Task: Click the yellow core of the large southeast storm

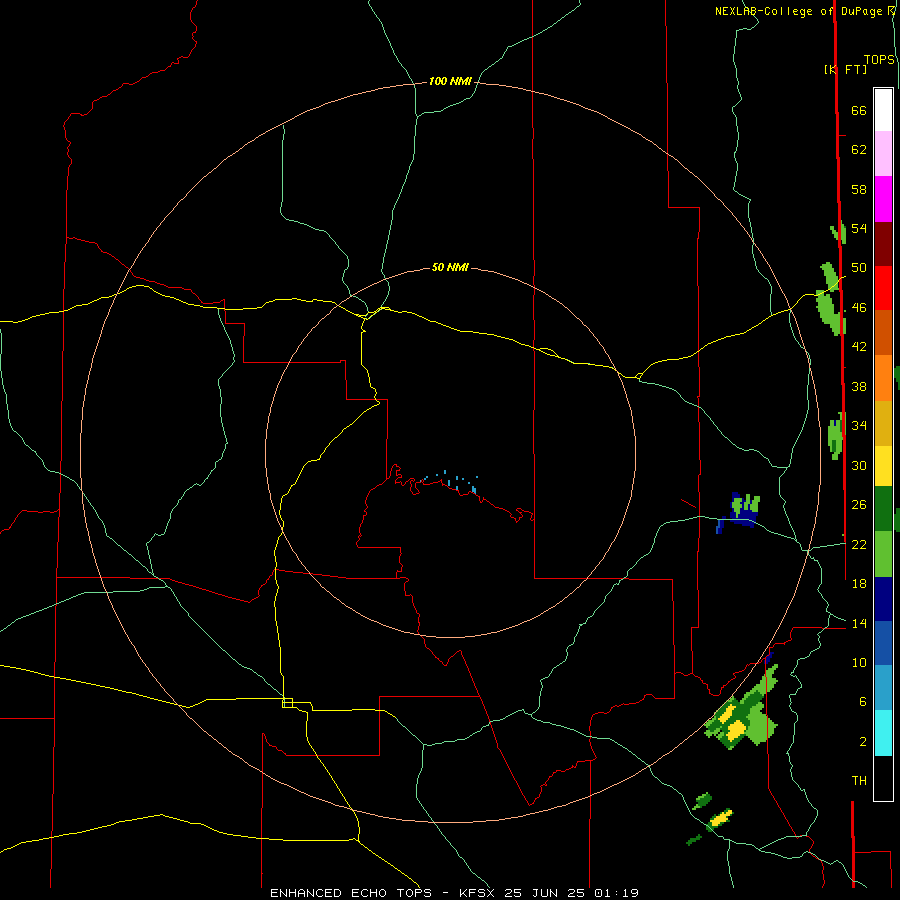Action: (736, 730)
